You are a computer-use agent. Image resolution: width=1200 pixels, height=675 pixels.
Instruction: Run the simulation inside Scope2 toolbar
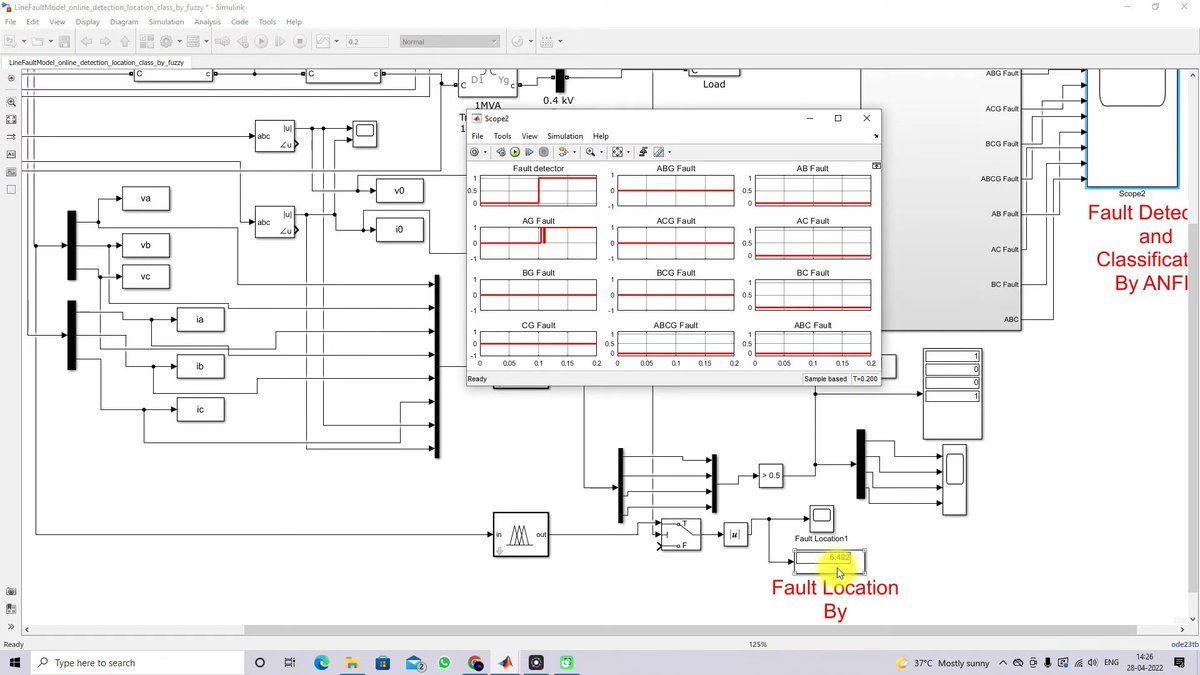(514, 151)
